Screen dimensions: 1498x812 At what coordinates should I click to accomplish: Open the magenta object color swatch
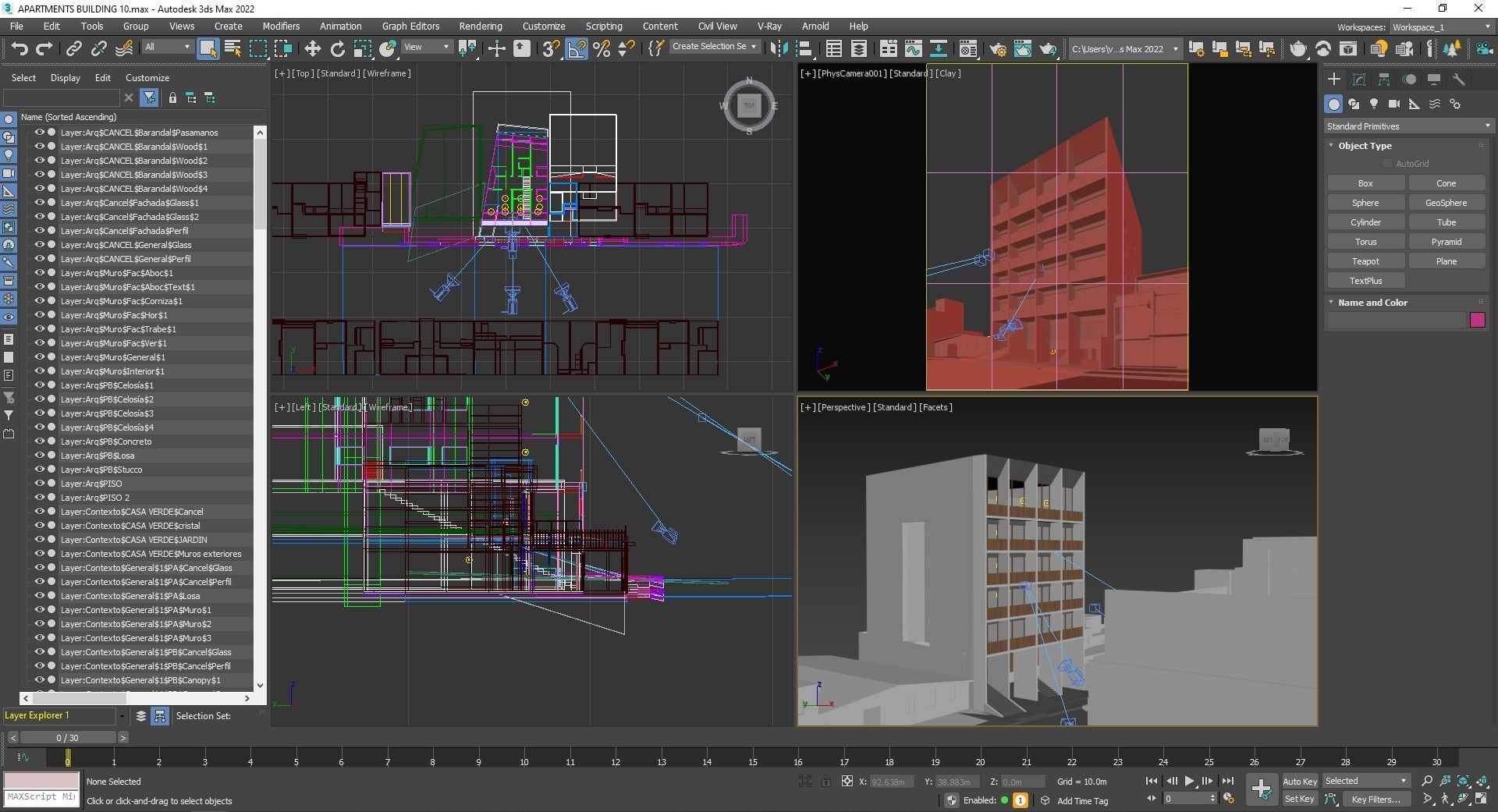1477,320
